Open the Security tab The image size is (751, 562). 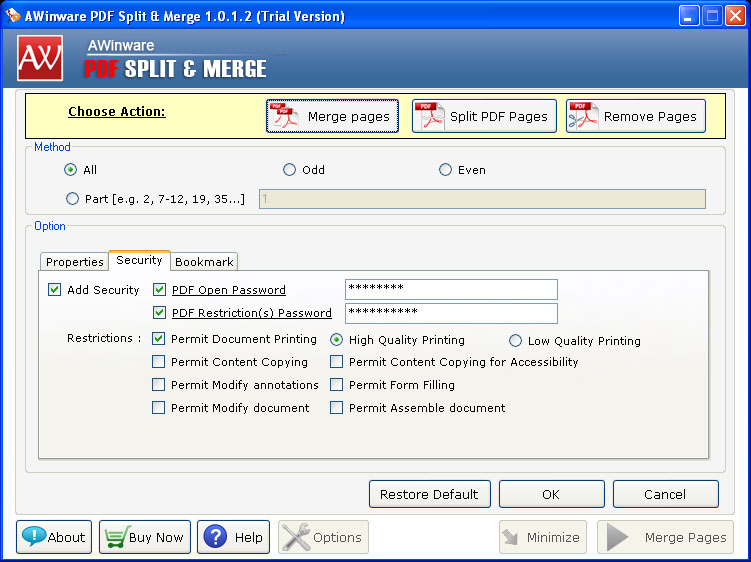(139, 260)
